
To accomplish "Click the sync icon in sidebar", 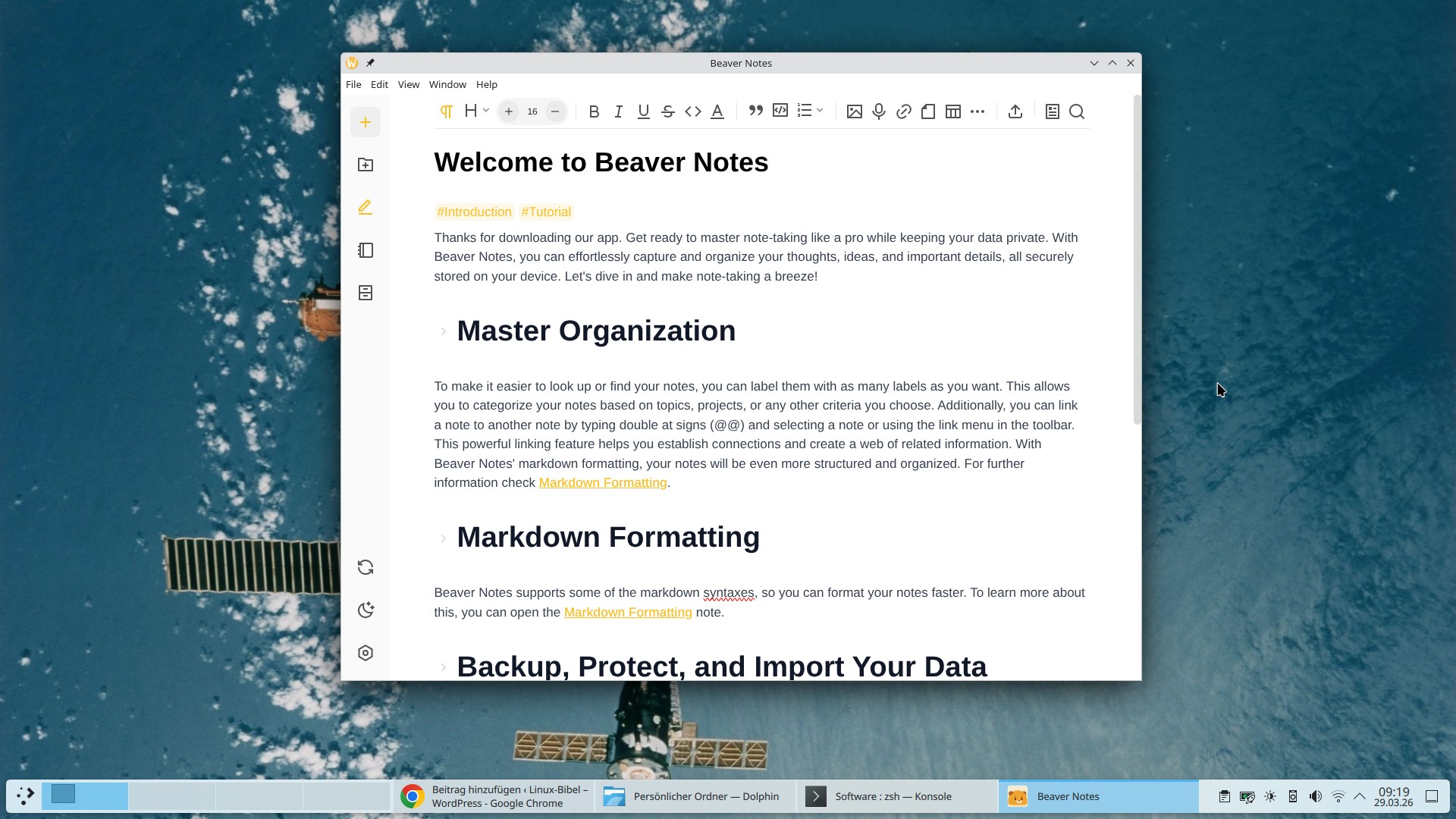I will click(366, 567).
